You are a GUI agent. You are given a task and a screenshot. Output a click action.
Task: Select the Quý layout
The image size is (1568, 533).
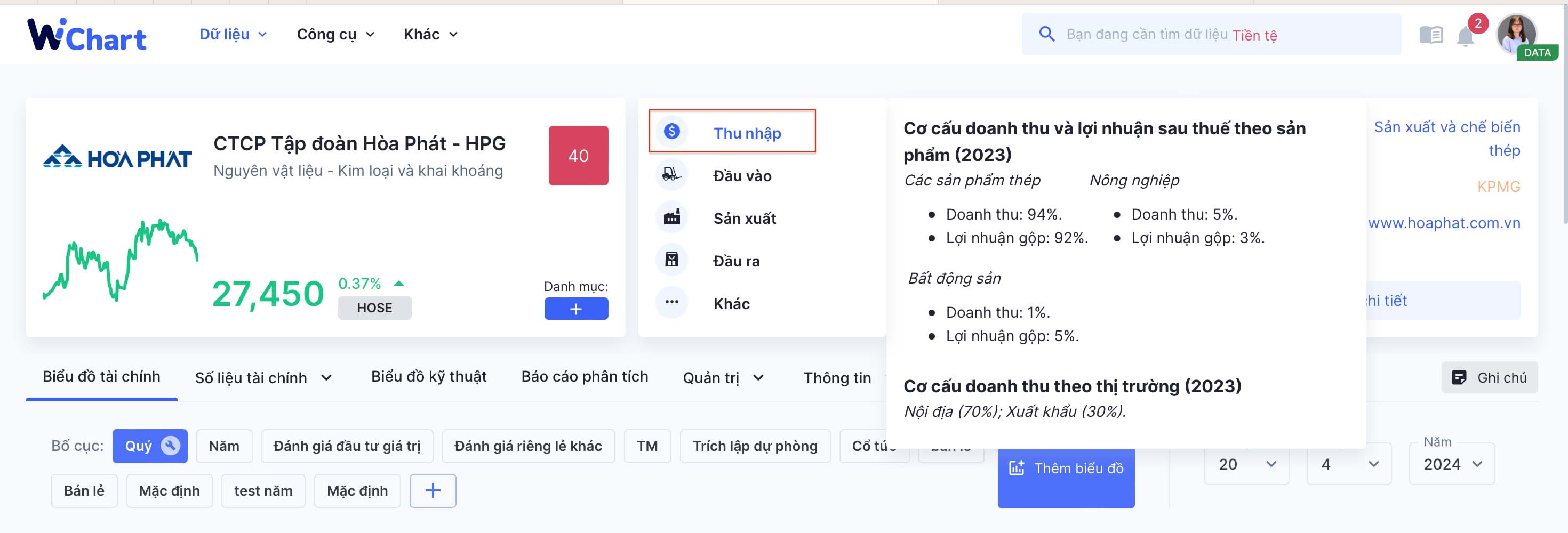click(150, 446)
